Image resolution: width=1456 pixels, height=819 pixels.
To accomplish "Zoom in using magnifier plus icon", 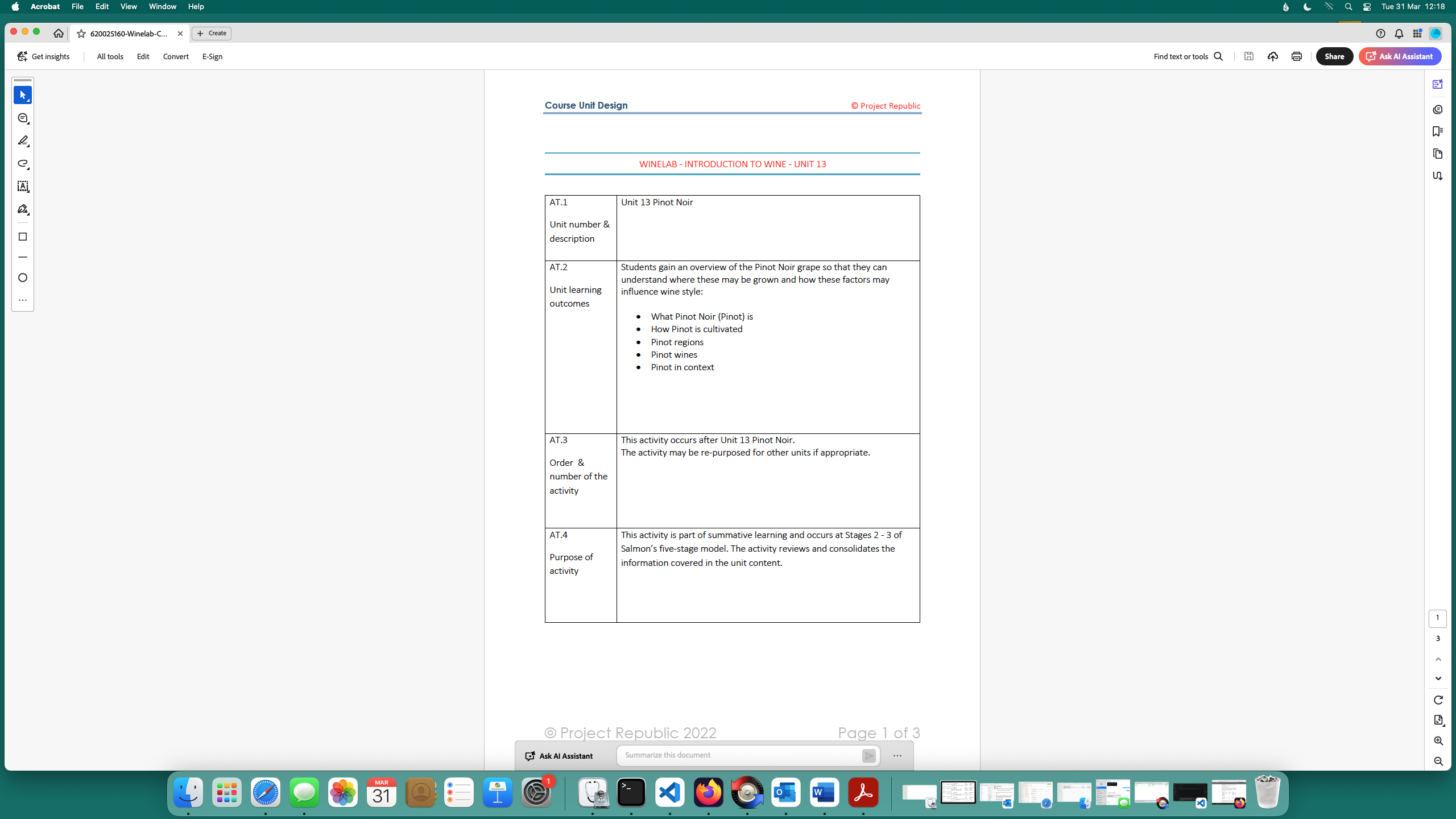I will [1438, 741].
